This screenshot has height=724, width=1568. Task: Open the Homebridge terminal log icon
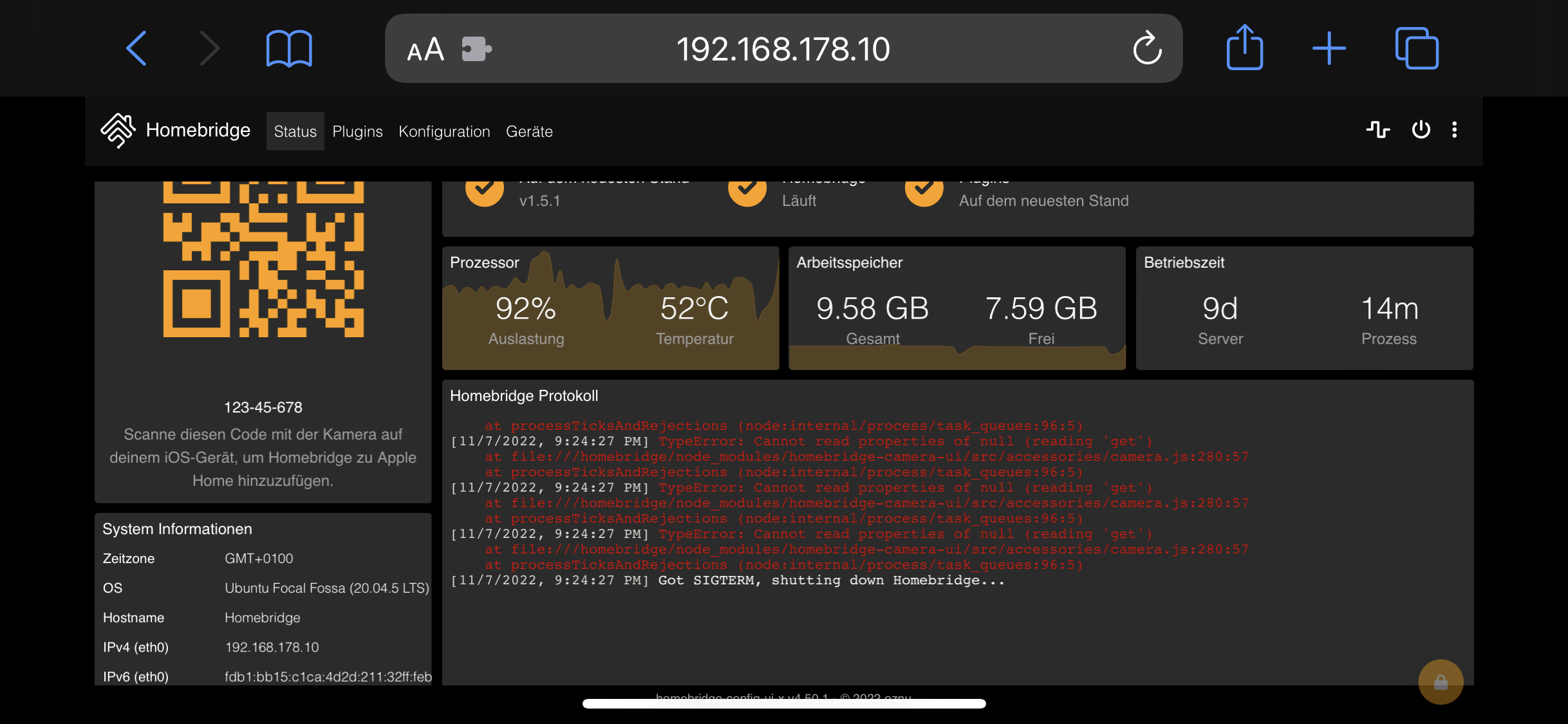[x=1378, y=130]
